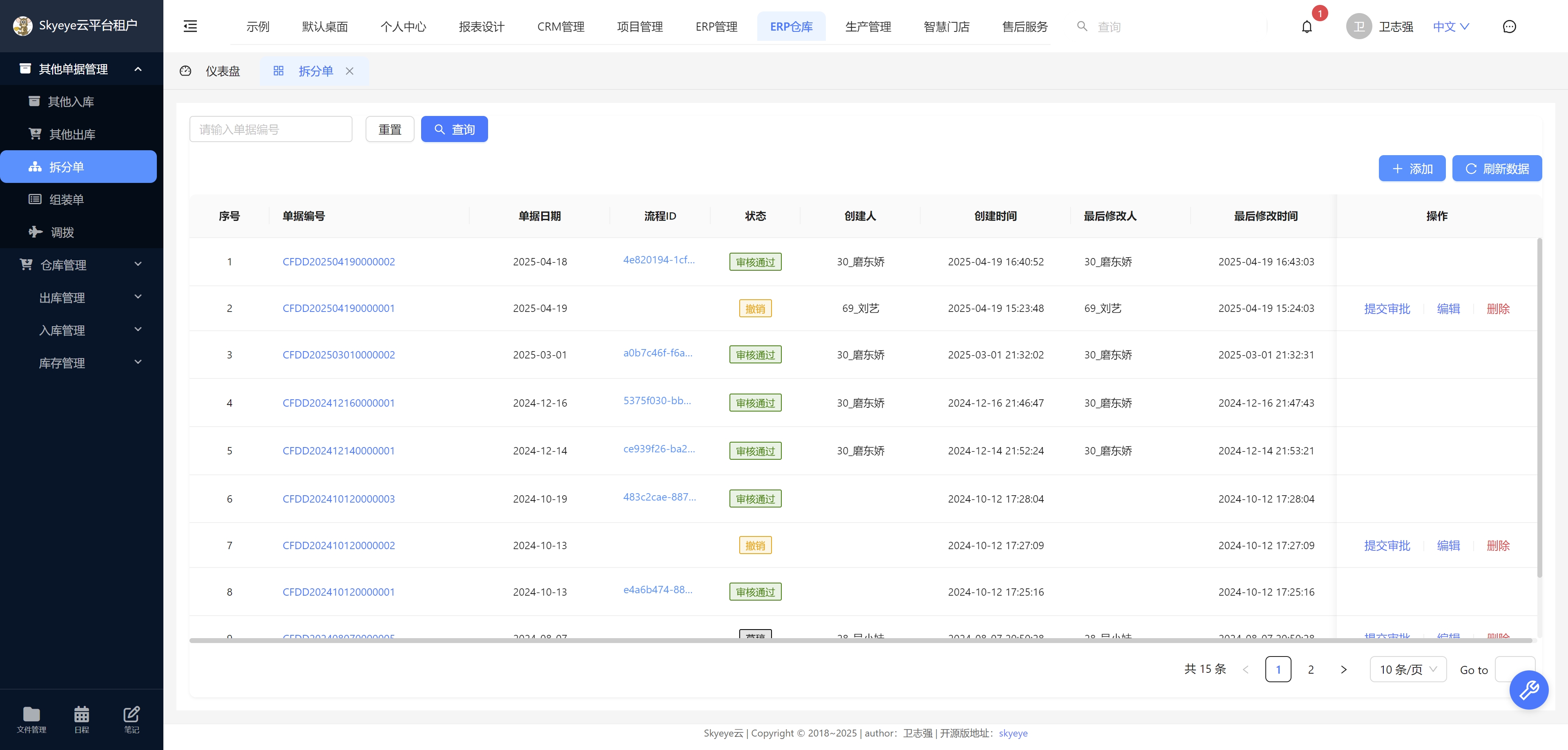Click the 单据日期 column header

tap(539, 216)
